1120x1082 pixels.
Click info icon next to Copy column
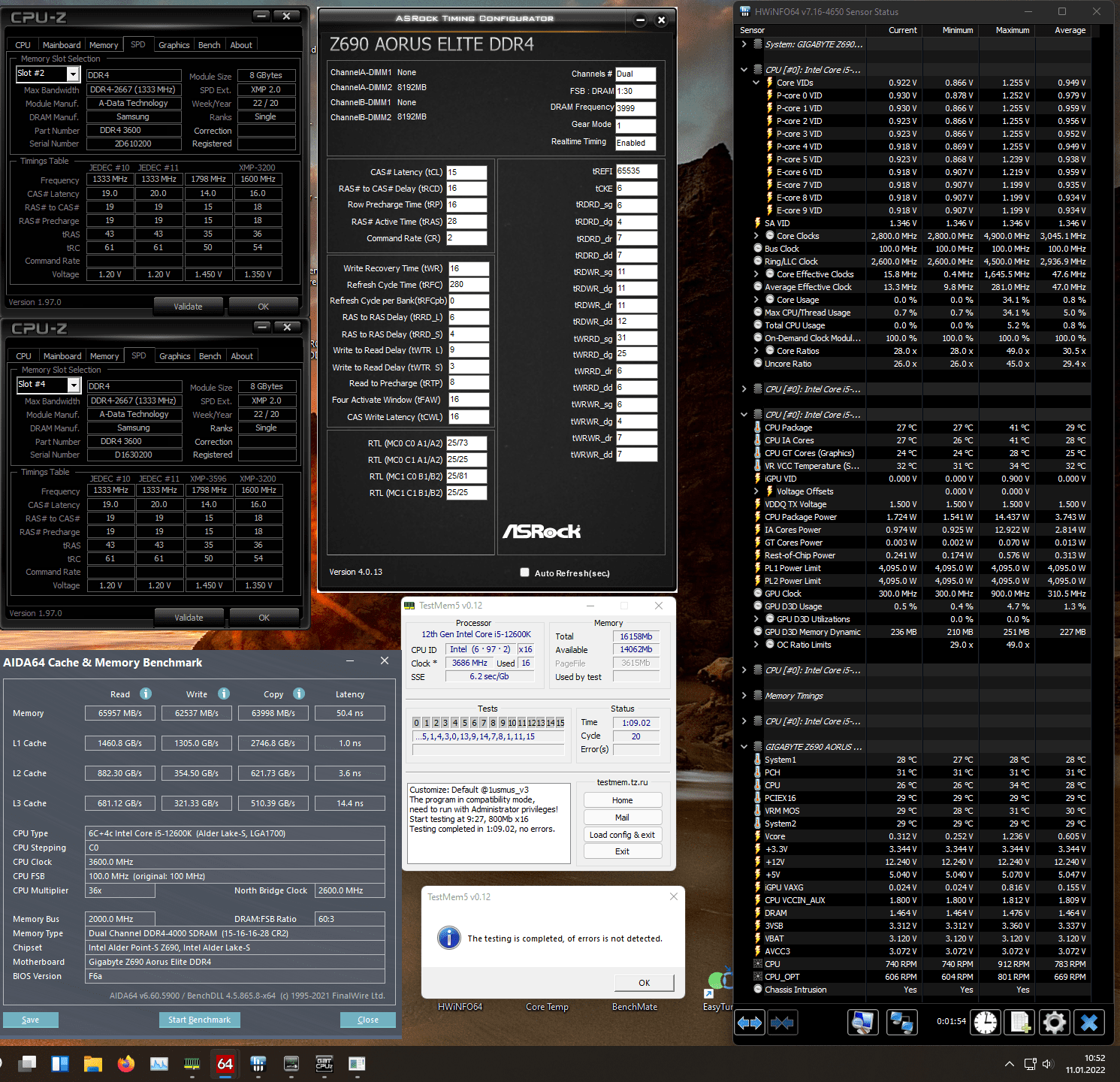(299, 694)
